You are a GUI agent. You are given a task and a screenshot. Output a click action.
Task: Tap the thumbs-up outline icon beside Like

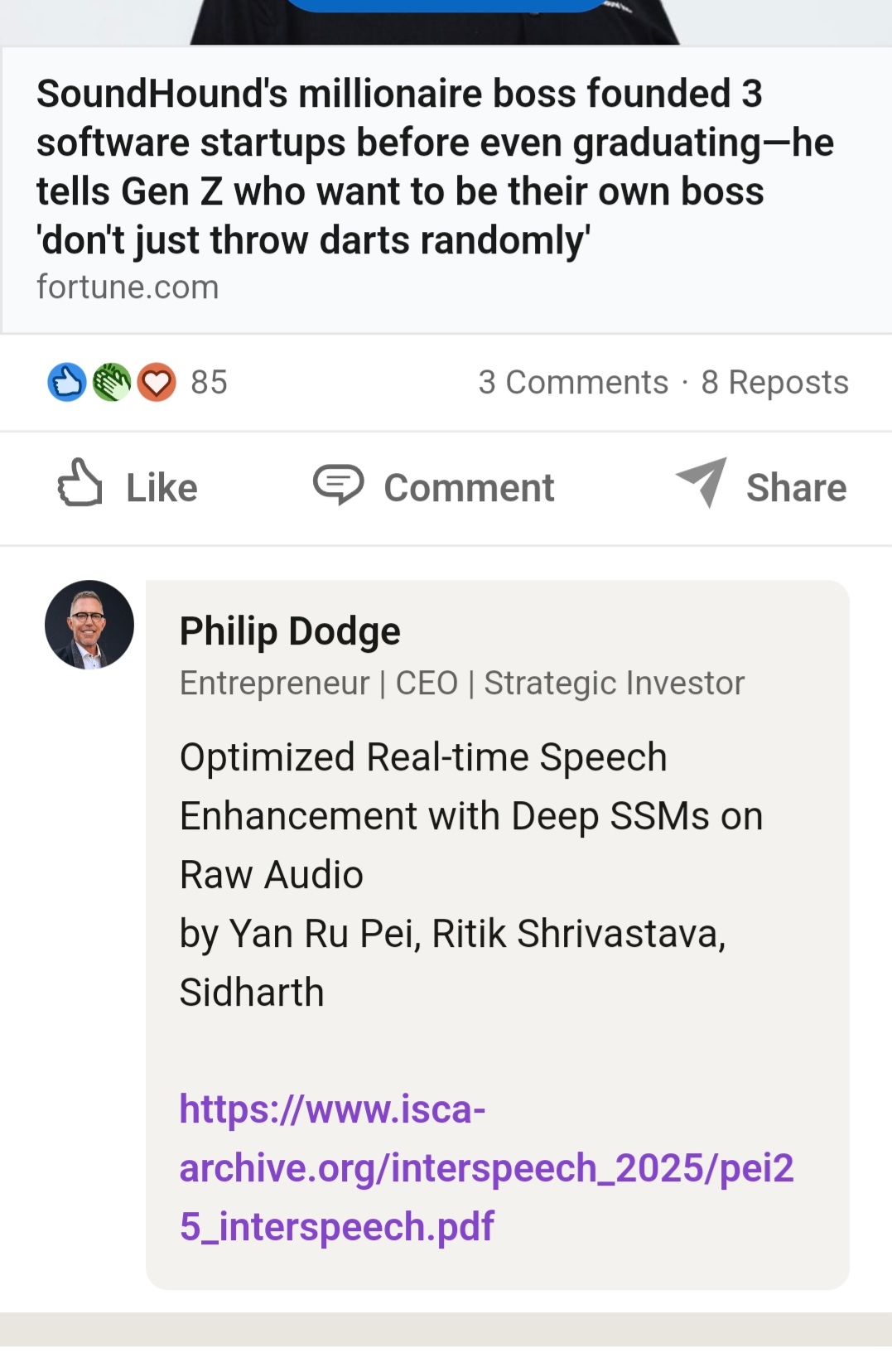point(80,483)
